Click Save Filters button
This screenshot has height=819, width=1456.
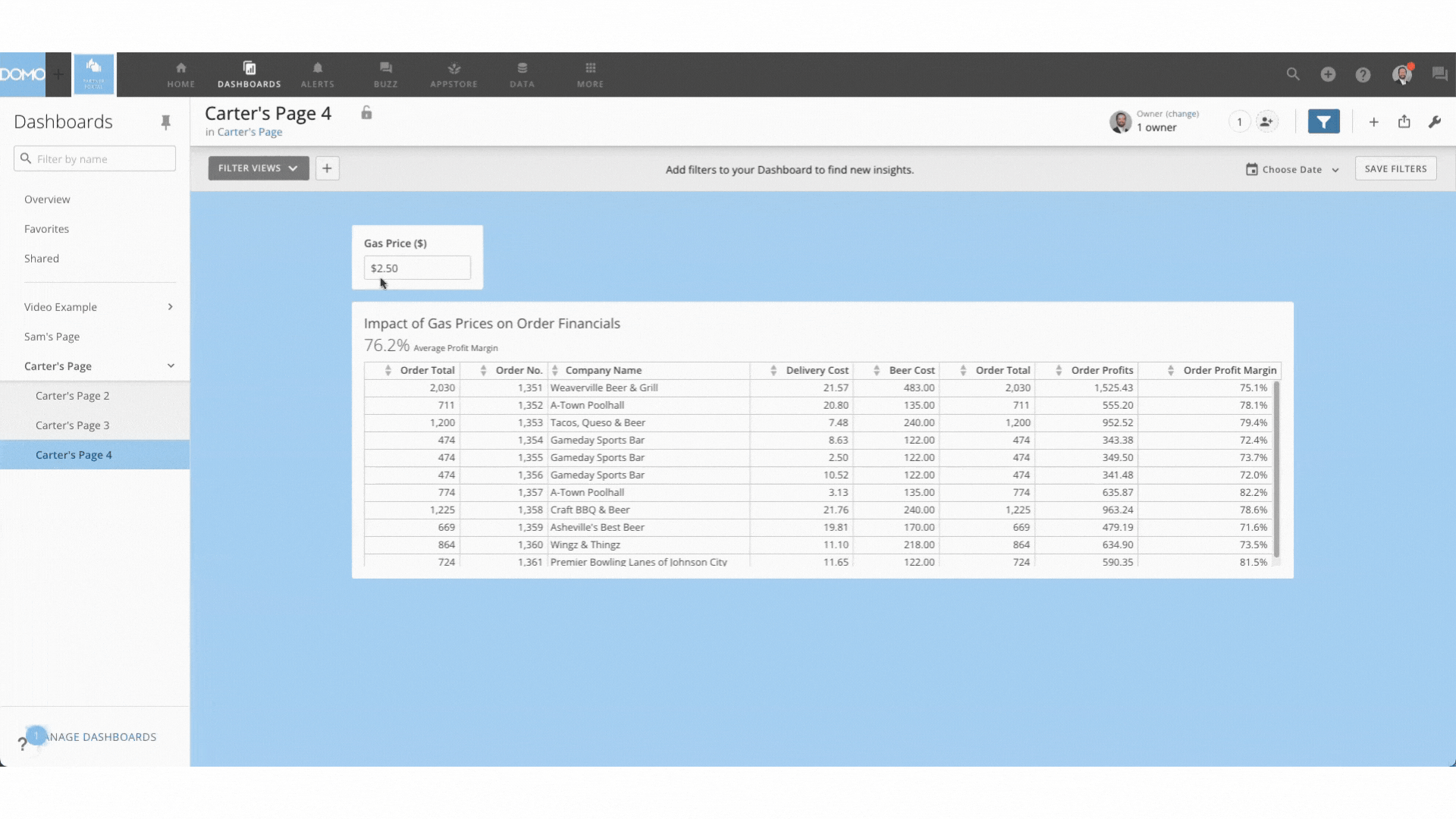click(x=1395, y=168)
